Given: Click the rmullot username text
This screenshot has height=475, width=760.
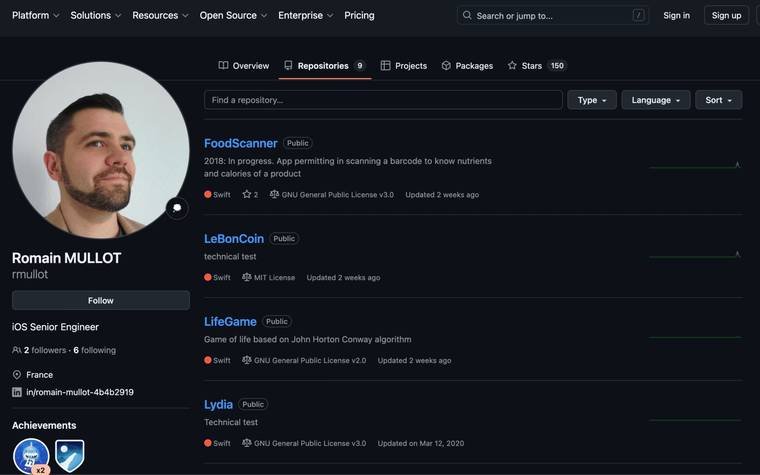Looking at the screenshot, I should 30,274.
